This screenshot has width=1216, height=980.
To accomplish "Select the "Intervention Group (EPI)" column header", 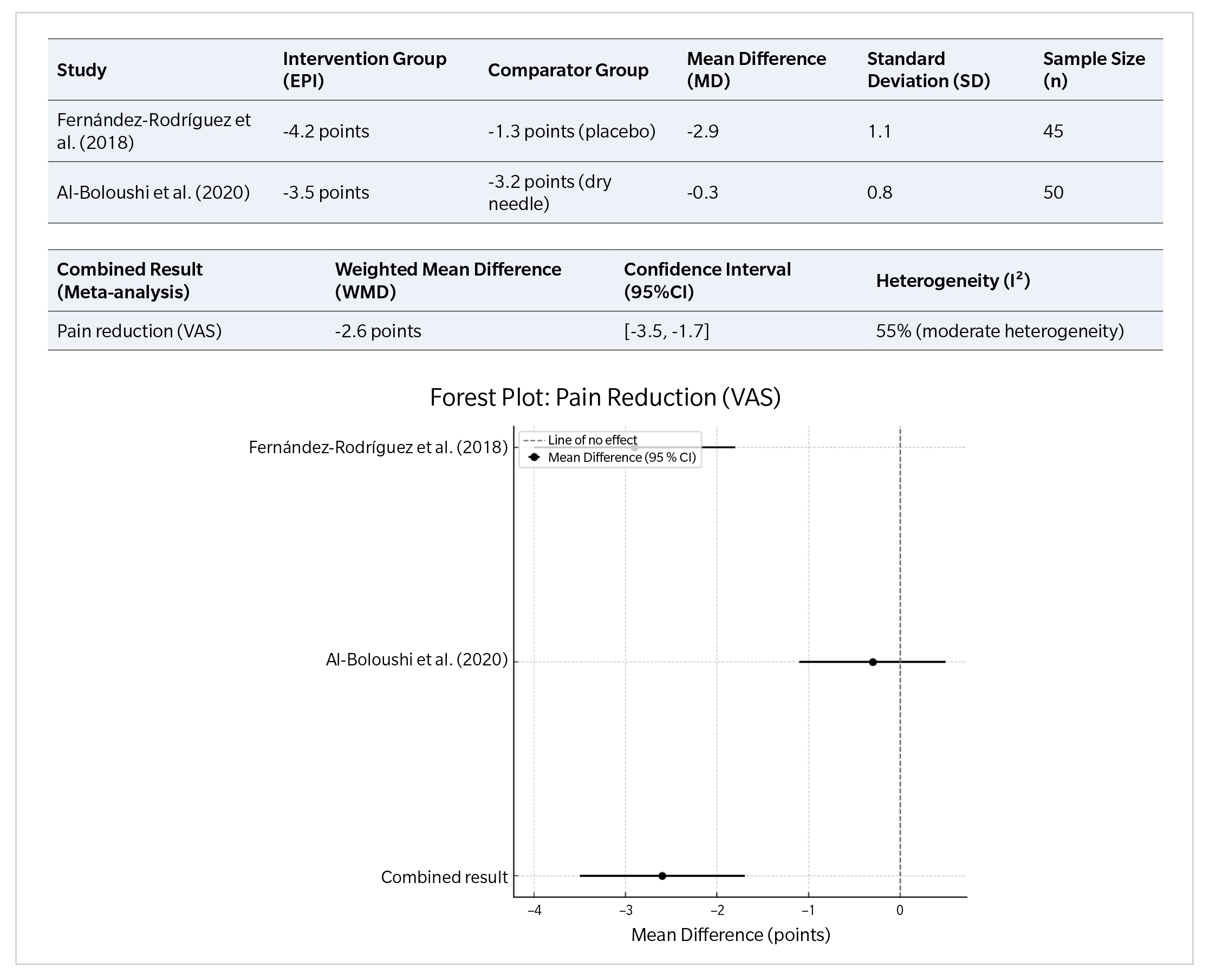I will (365, 70).
